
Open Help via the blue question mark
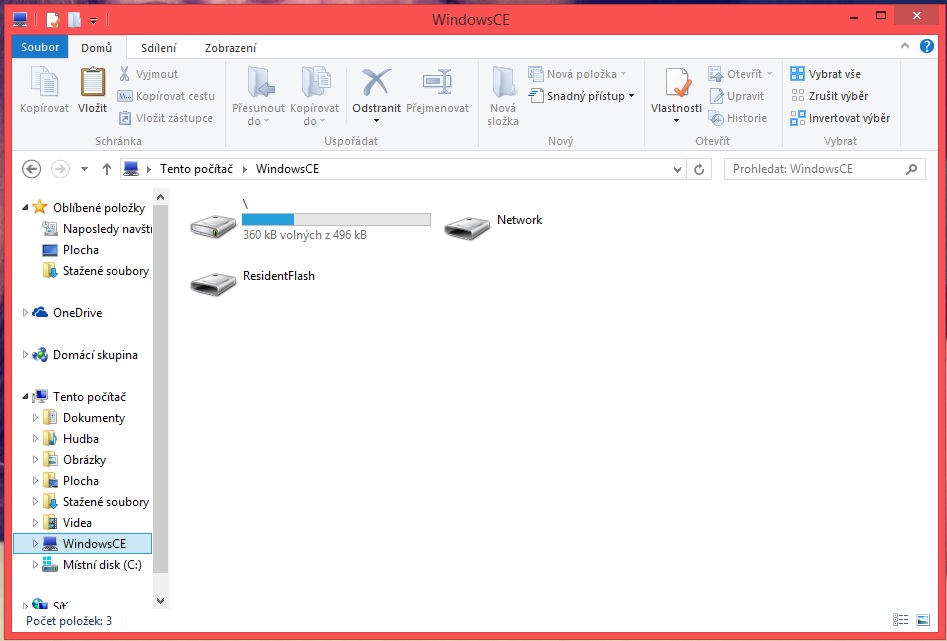[926, 46]
